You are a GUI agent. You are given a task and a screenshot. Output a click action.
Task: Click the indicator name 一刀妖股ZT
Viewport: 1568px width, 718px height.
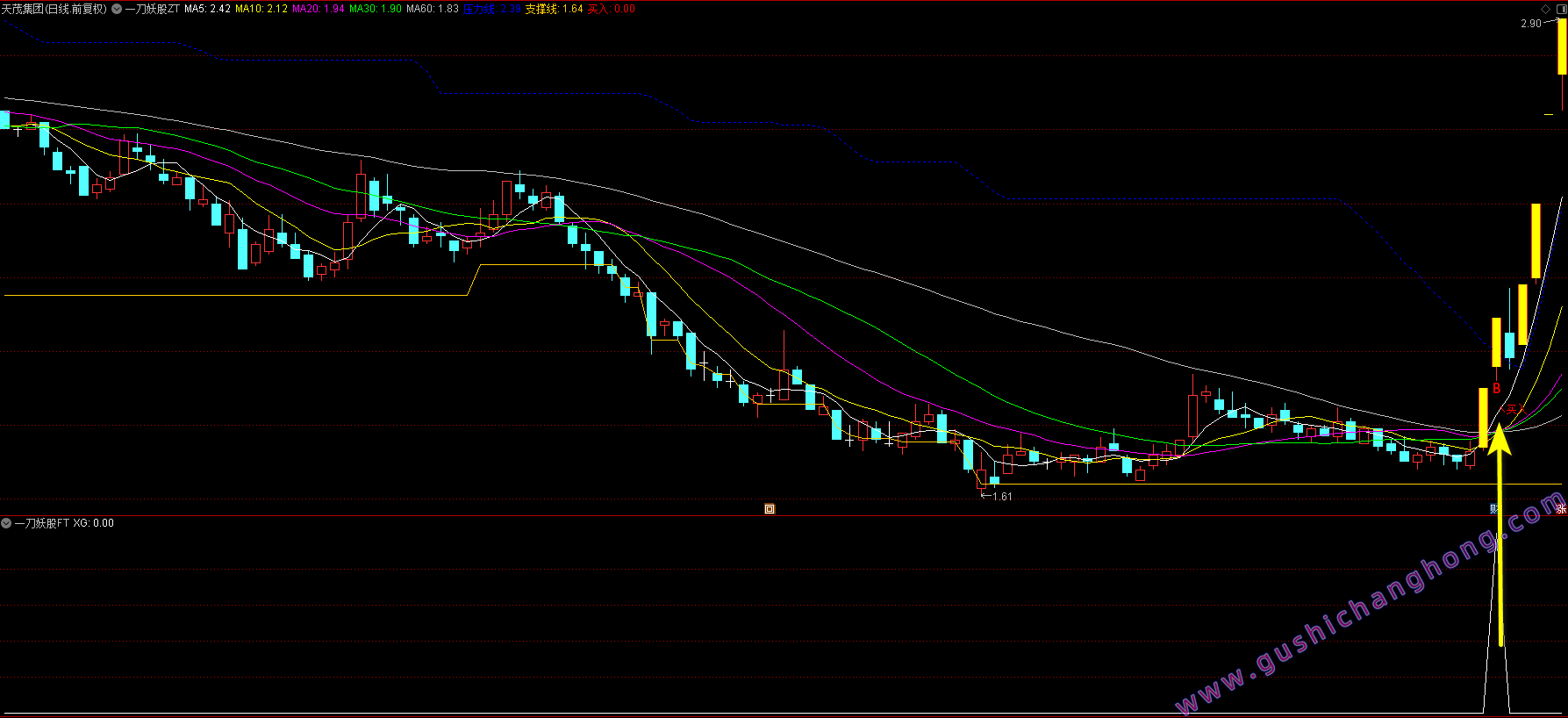click(x=153, y=9)
